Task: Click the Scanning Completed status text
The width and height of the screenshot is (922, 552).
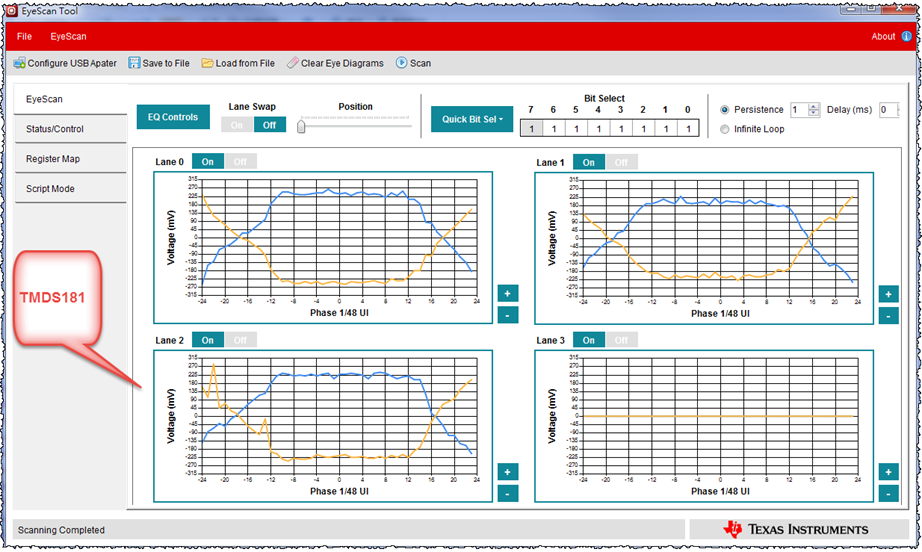Action: 61,530
